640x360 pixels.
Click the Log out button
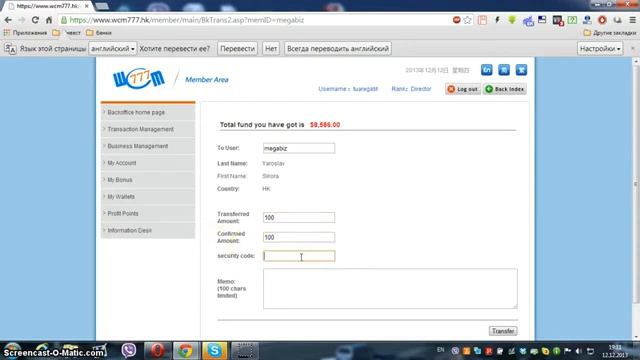point(462,89)
